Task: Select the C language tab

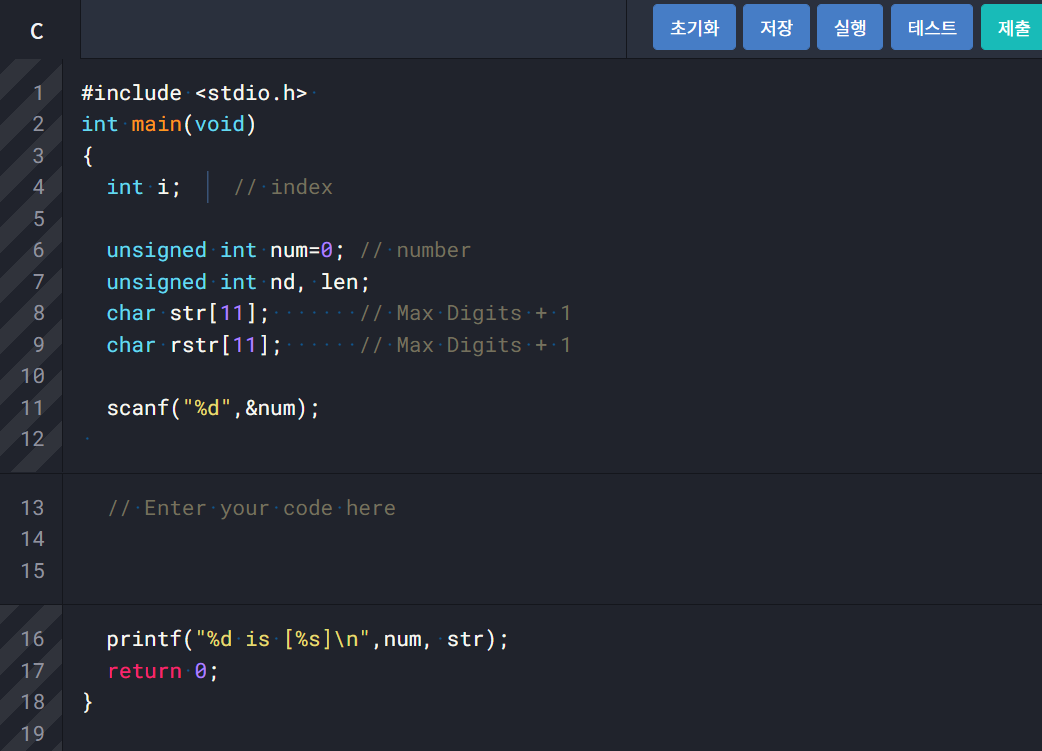Action: coord(37,31)
